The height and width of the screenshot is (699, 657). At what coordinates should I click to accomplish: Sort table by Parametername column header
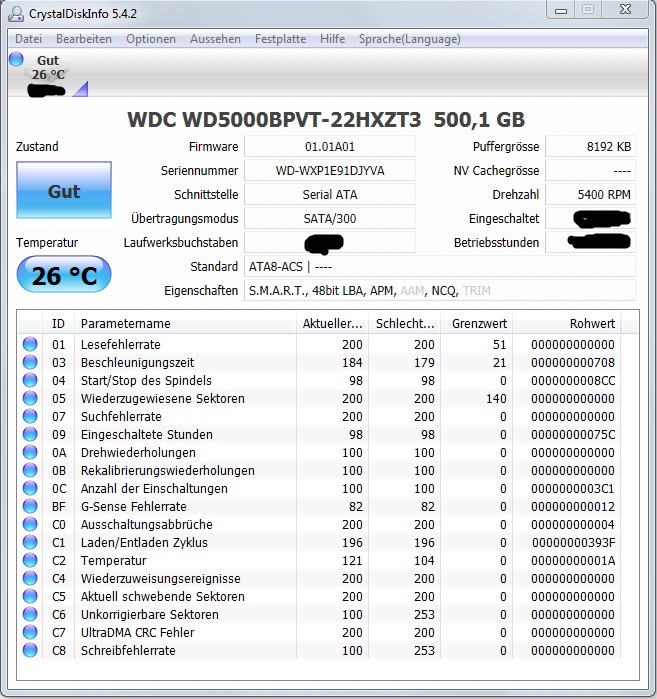click(x=185, y=323)
